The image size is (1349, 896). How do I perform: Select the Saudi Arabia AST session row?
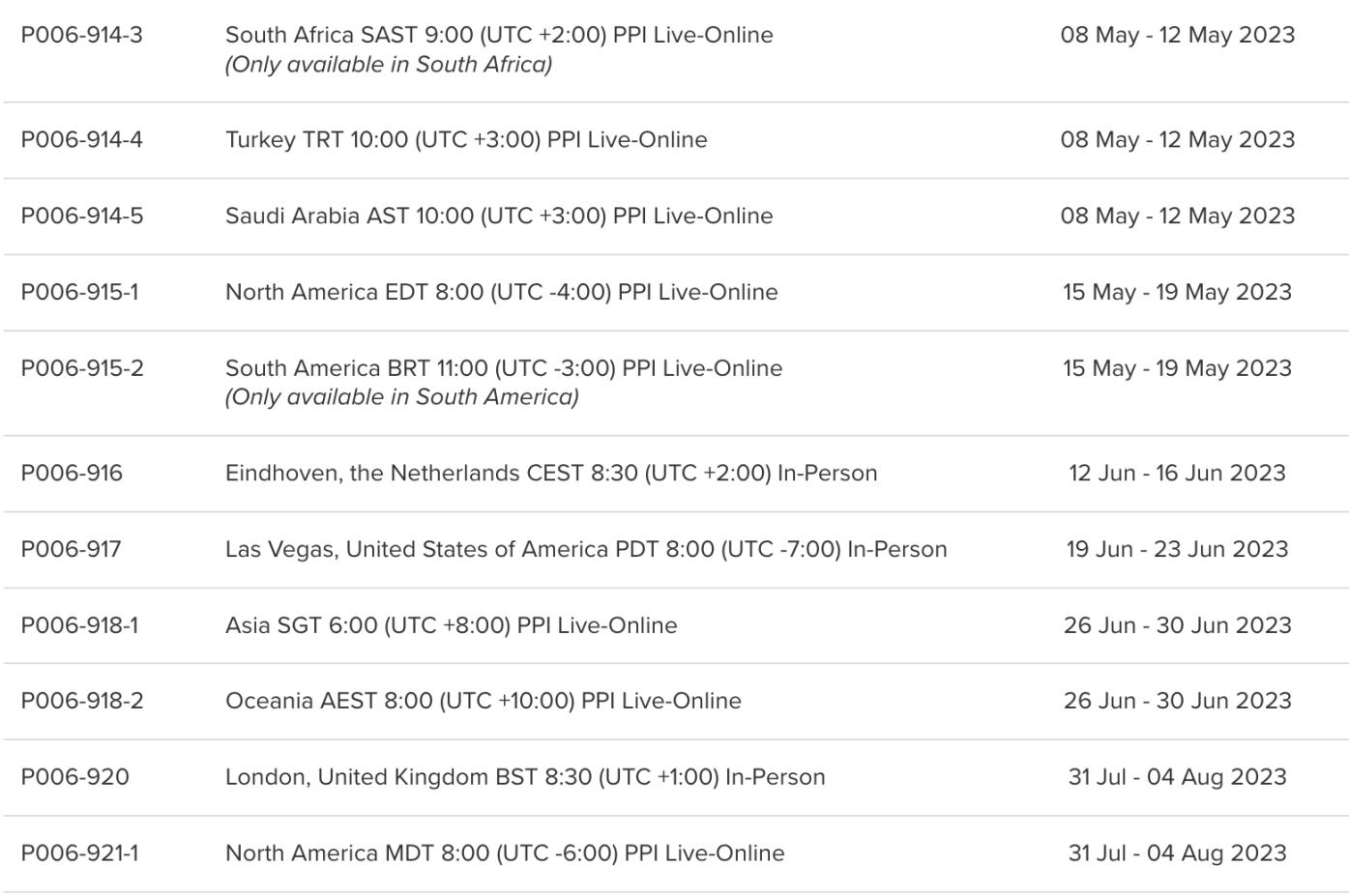499,216
